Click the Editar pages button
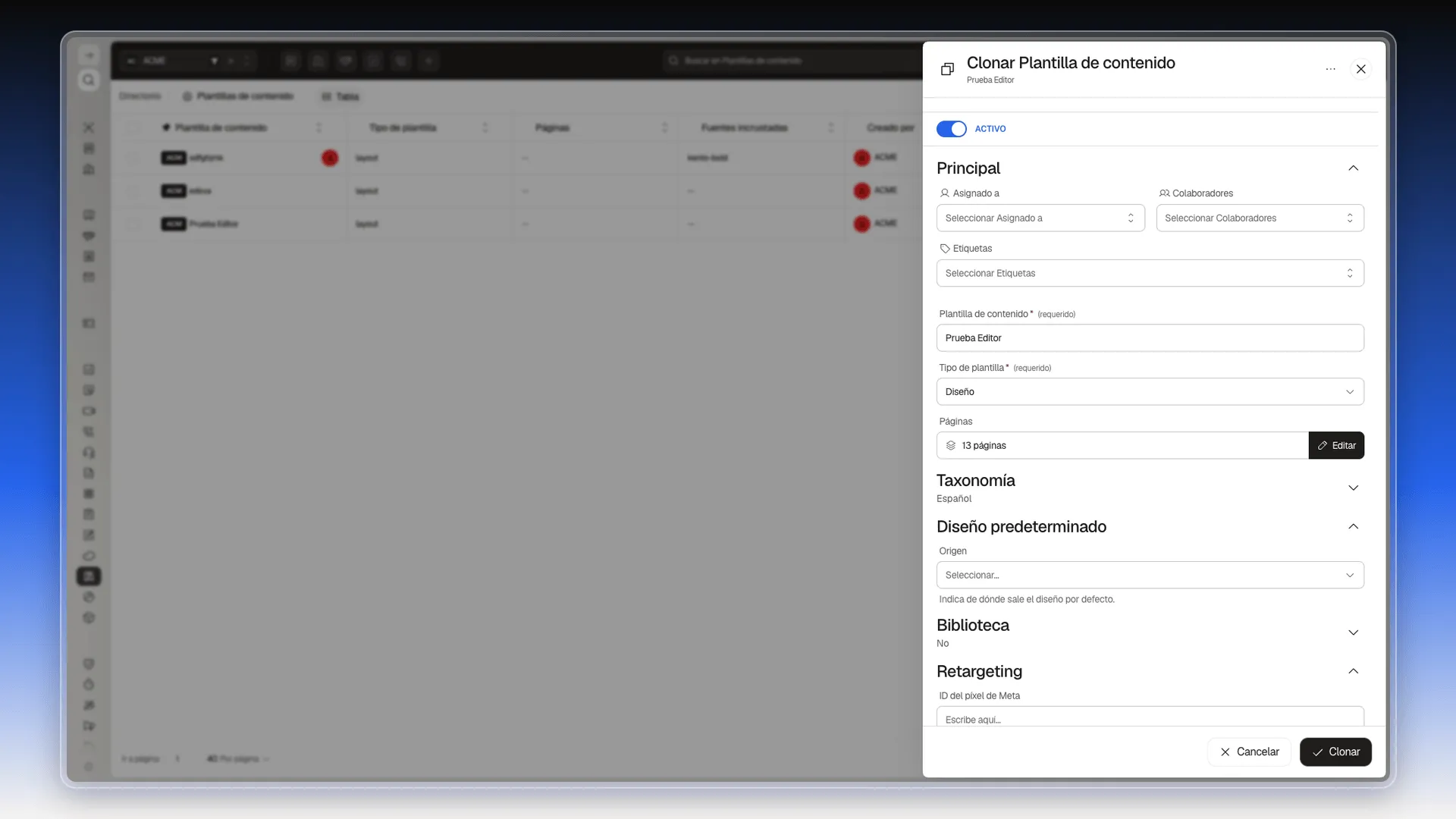 pos(1336,446)
